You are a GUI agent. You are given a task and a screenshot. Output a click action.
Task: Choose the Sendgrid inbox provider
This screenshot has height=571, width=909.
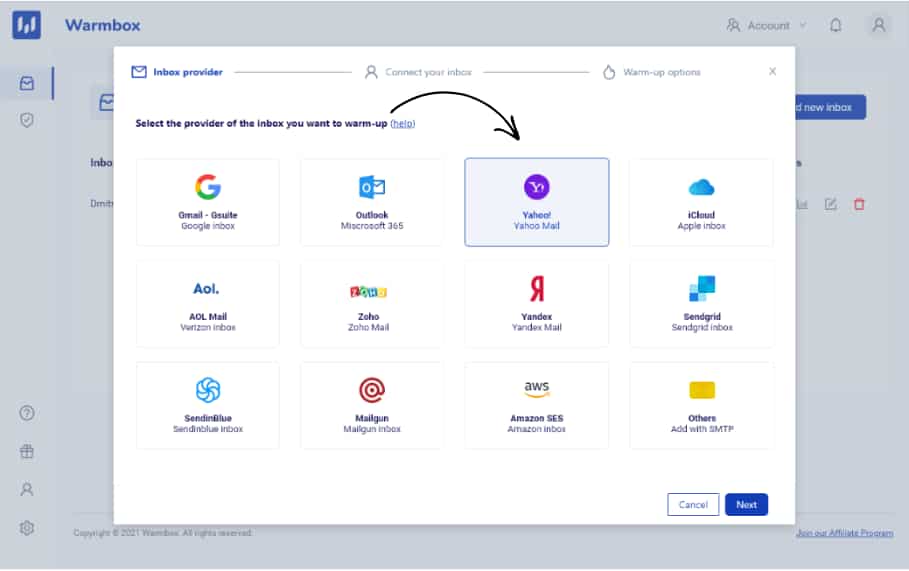point(701,304)
